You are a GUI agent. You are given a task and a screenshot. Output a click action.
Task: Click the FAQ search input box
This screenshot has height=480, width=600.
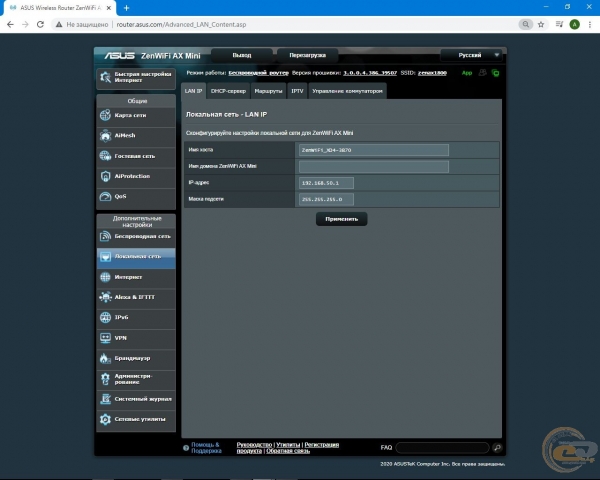click(x=442, y=447)
